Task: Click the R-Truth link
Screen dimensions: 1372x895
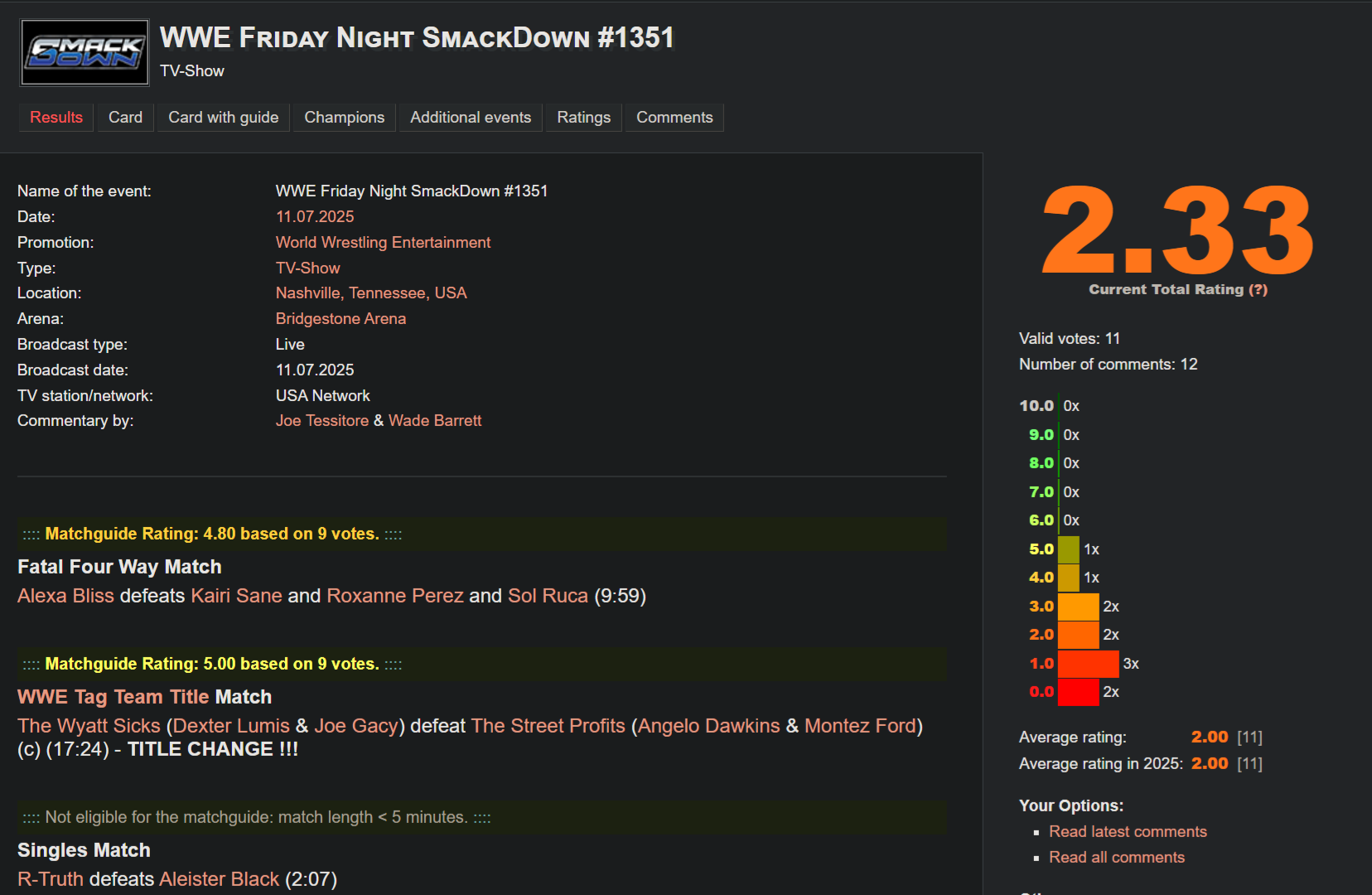Action: pyautogui.click(x=51, y=879)
